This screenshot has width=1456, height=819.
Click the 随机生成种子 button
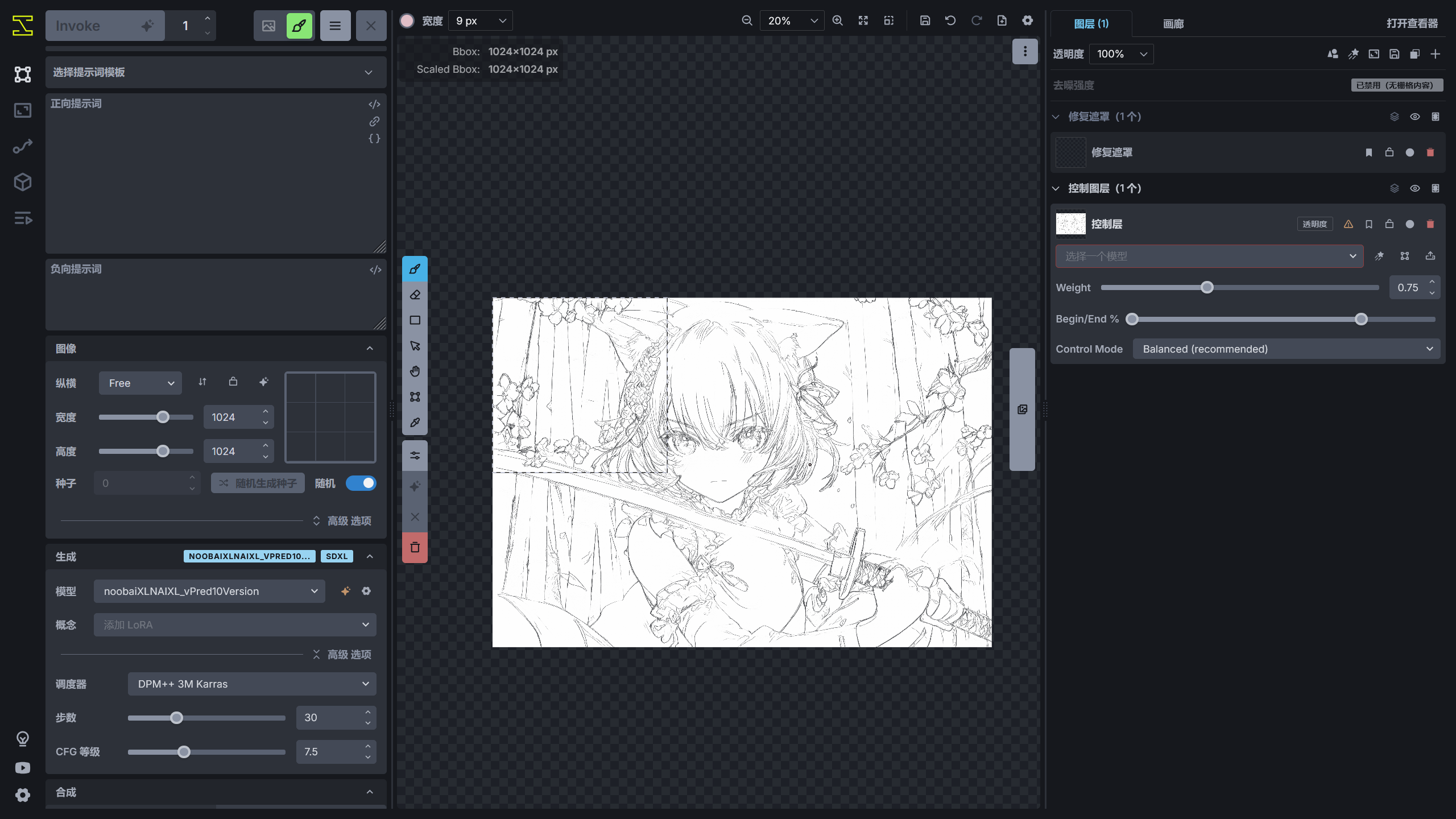pyautogui.click(x=257, y=483)
